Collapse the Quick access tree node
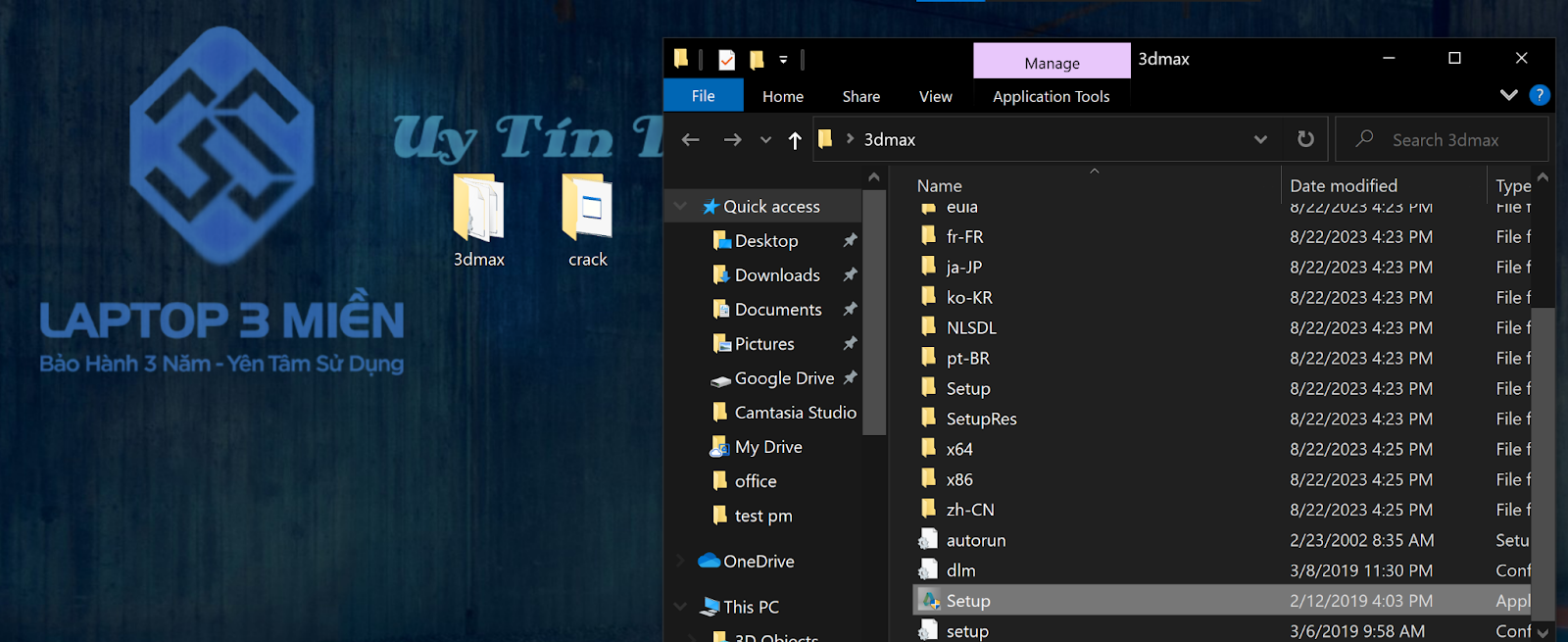The image size is (1568, 642). 680,207
